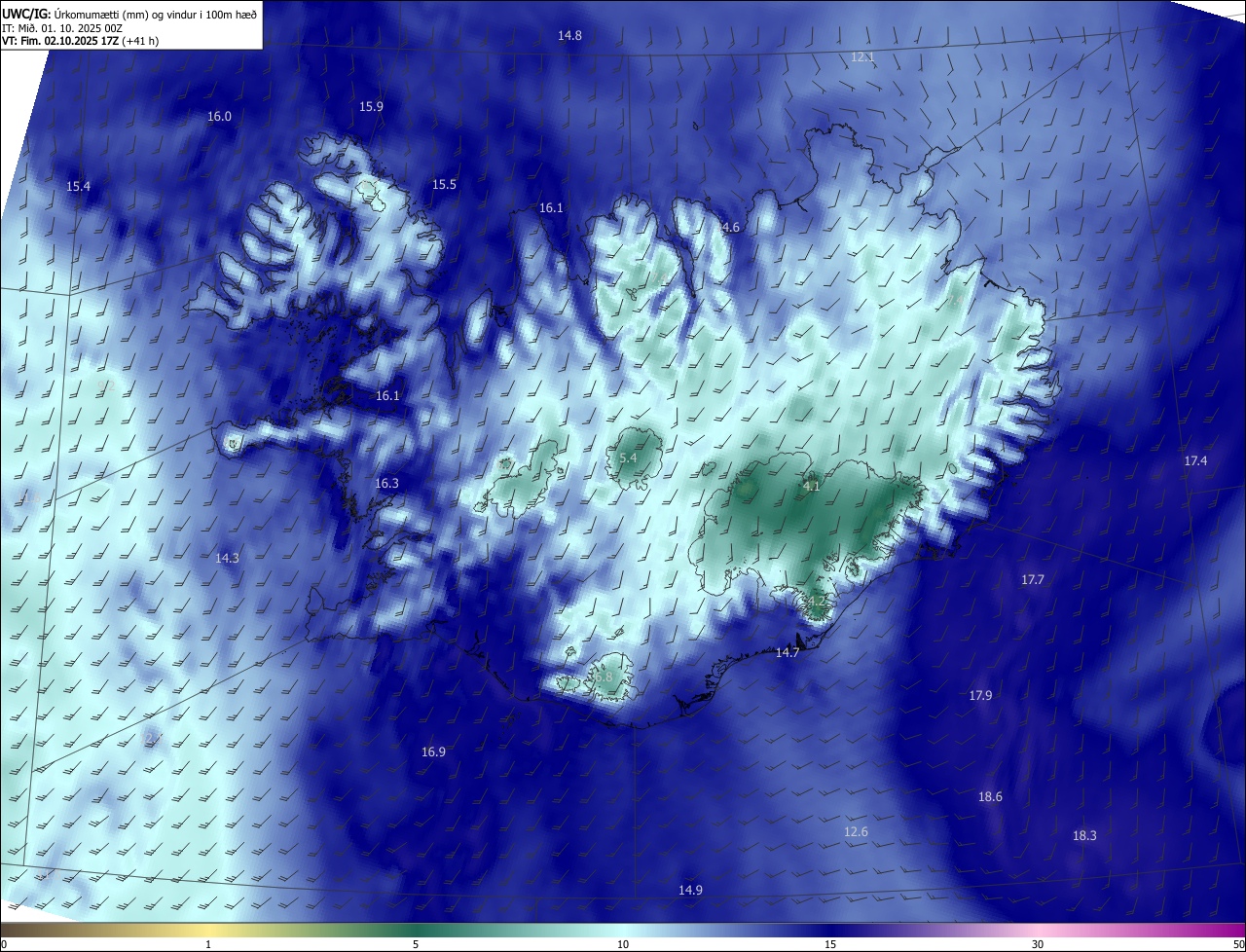Select the valid time line "VT: Fim. 02.10.2025 17Z"

click(x=61, y=41)
